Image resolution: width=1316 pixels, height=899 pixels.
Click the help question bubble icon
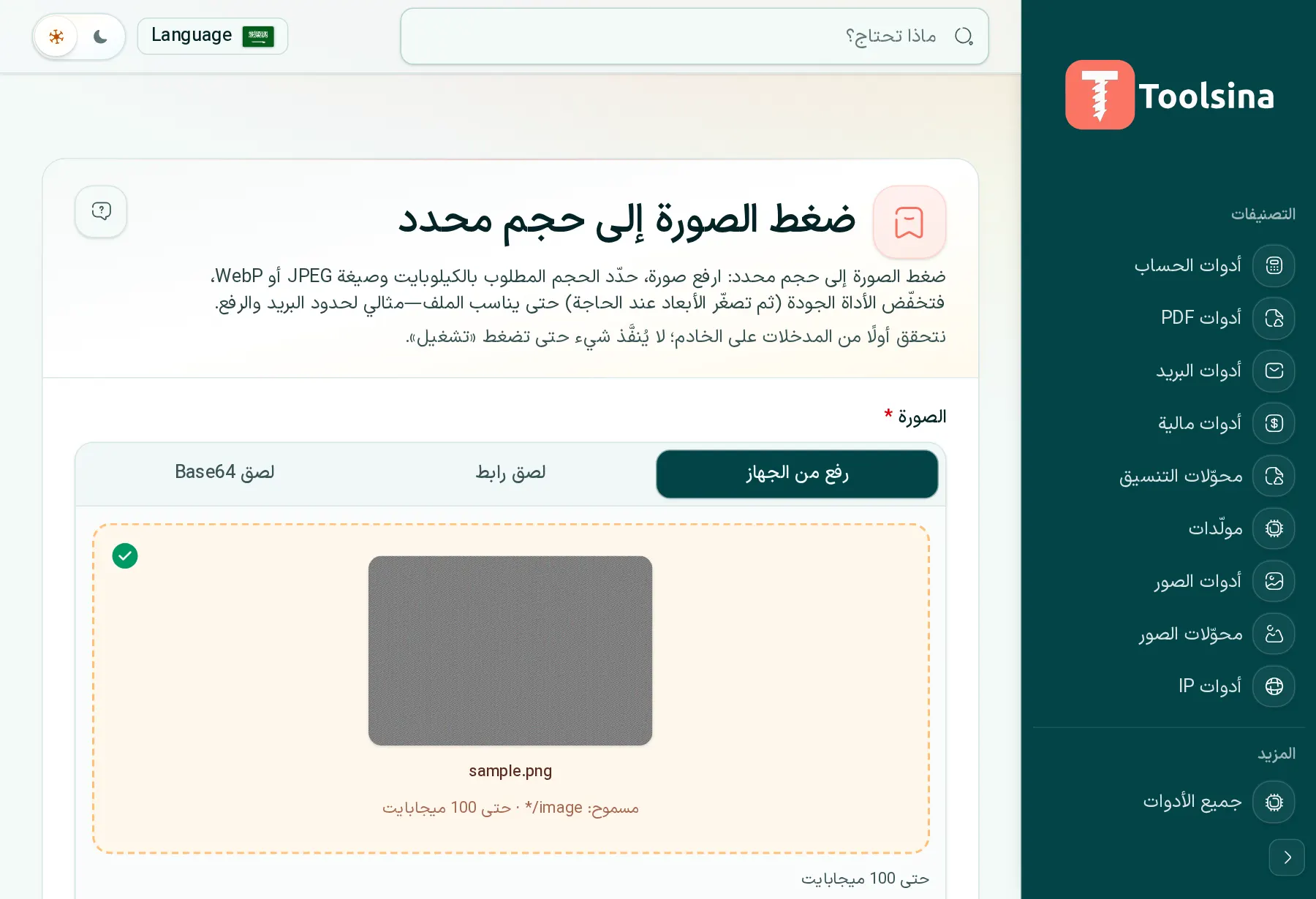tap(101, 211)
